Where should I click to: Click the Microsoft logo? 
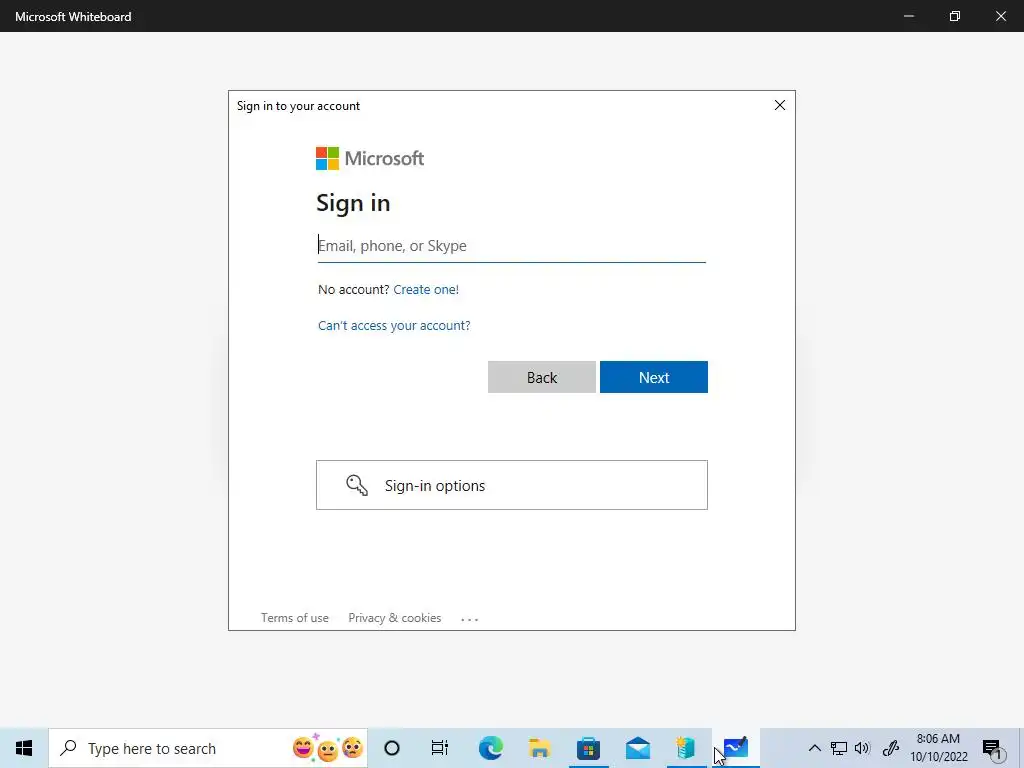click(x=370, y=158)
